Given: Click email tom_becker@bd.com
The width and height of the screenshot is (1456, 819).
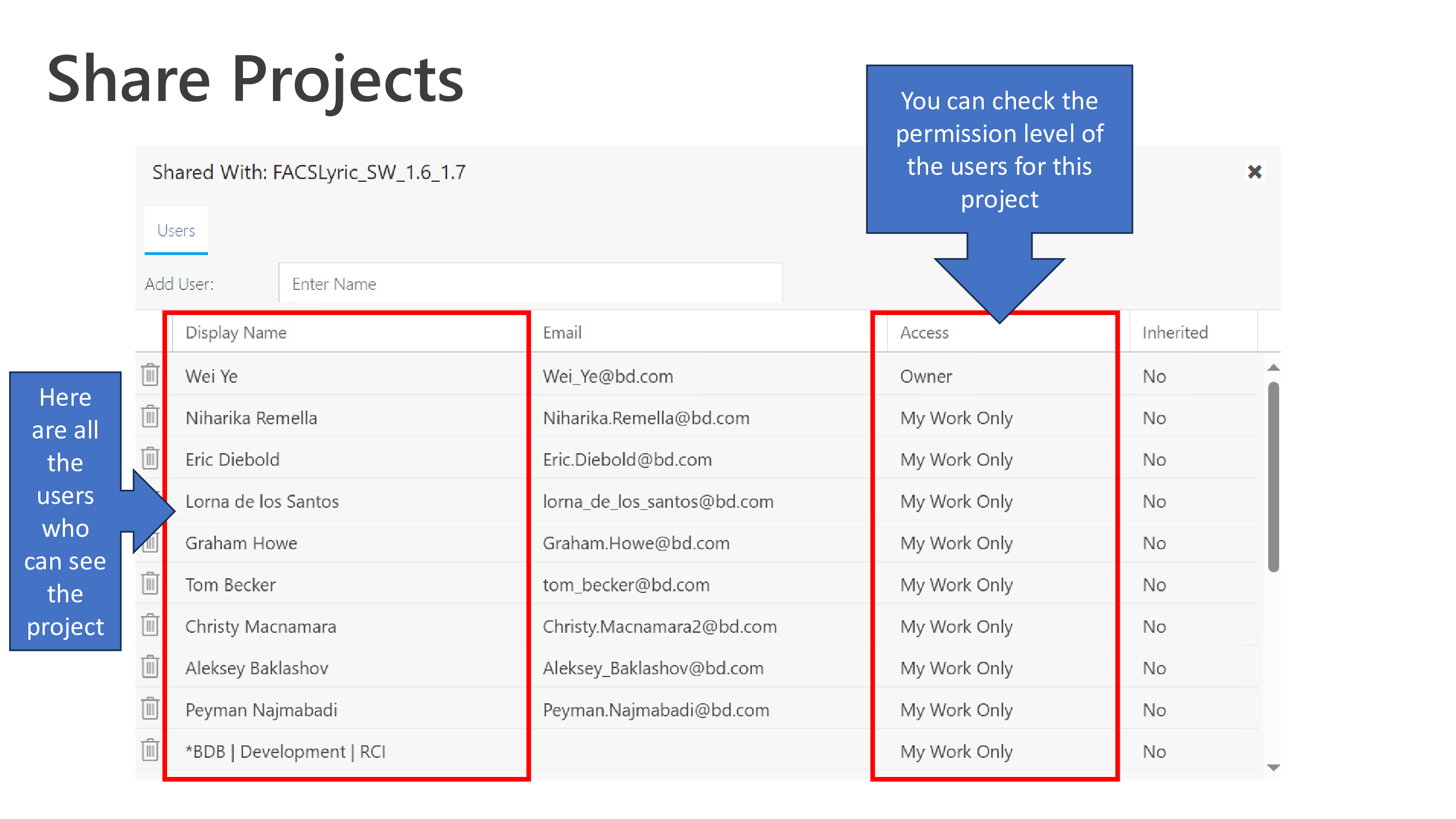Looking at the screenshot, I should click(626, 585).
